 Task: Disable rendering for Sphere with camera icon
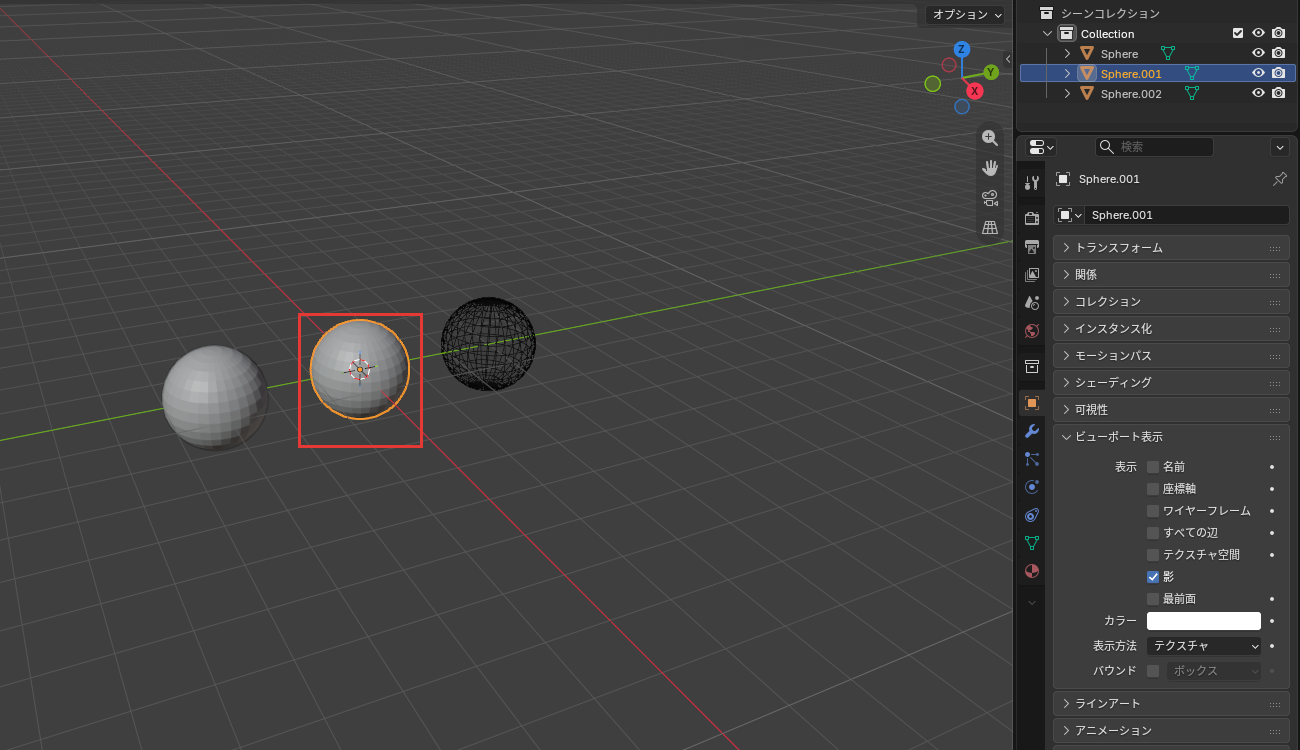(1278, 53)
